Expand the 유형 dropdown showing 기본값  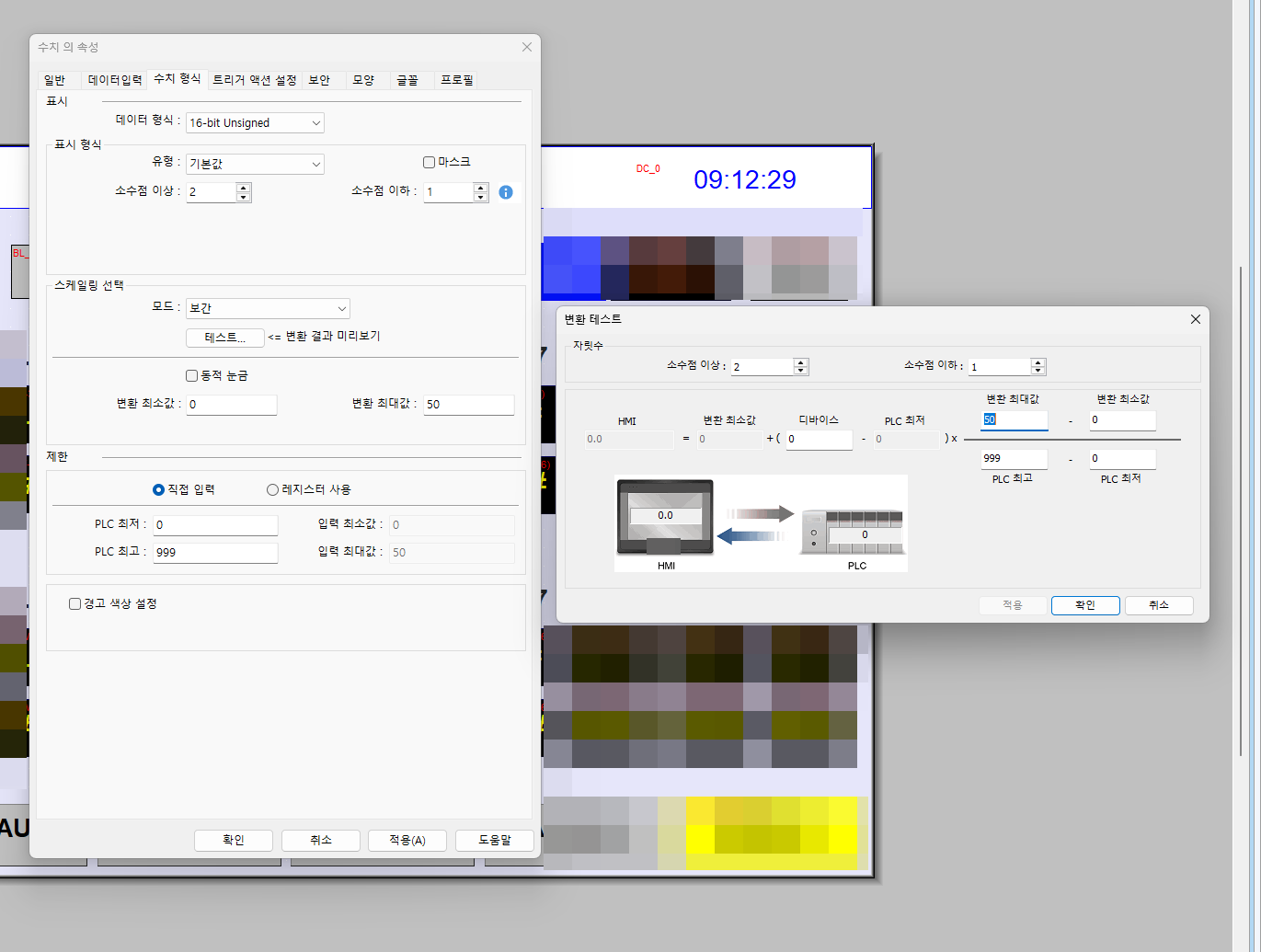point(255,164)
